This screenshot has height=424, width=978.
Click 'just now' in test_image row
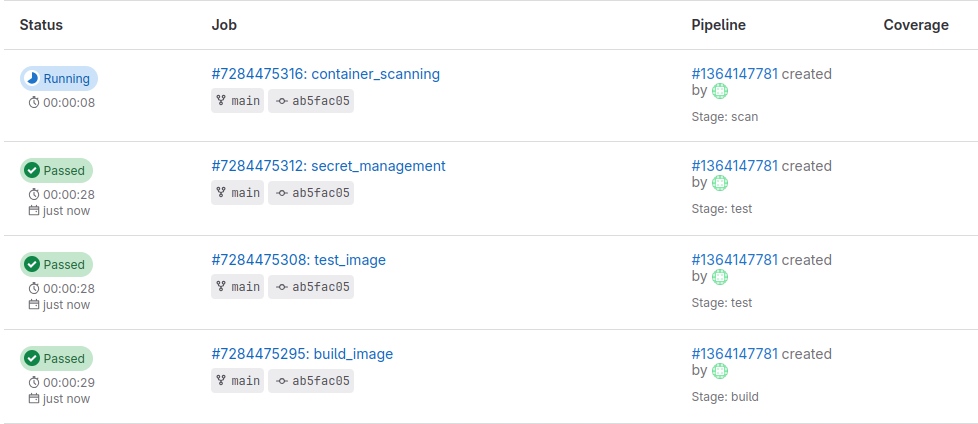[x=67, y=305]
